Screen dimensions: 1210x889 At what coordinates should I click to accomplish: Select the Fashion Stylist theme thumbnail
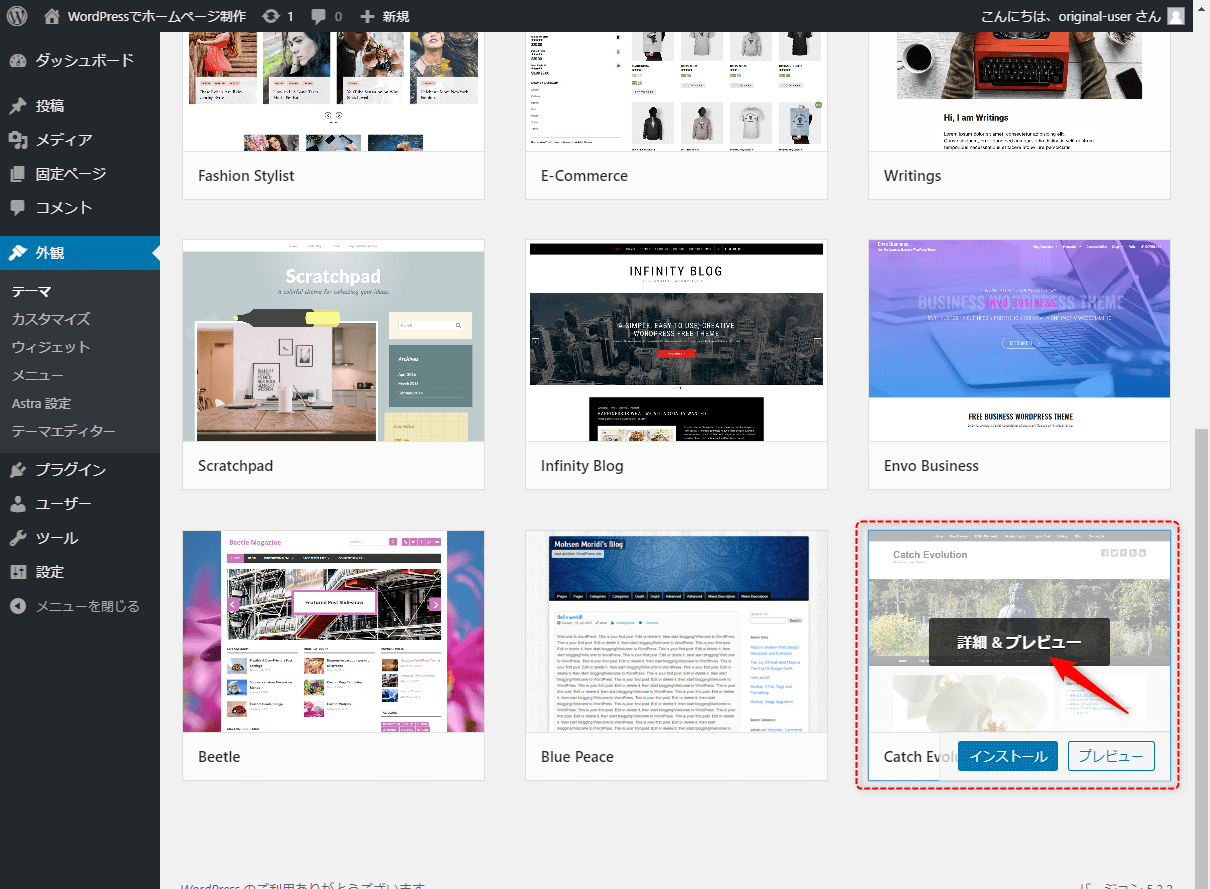[x=333, y=91]
